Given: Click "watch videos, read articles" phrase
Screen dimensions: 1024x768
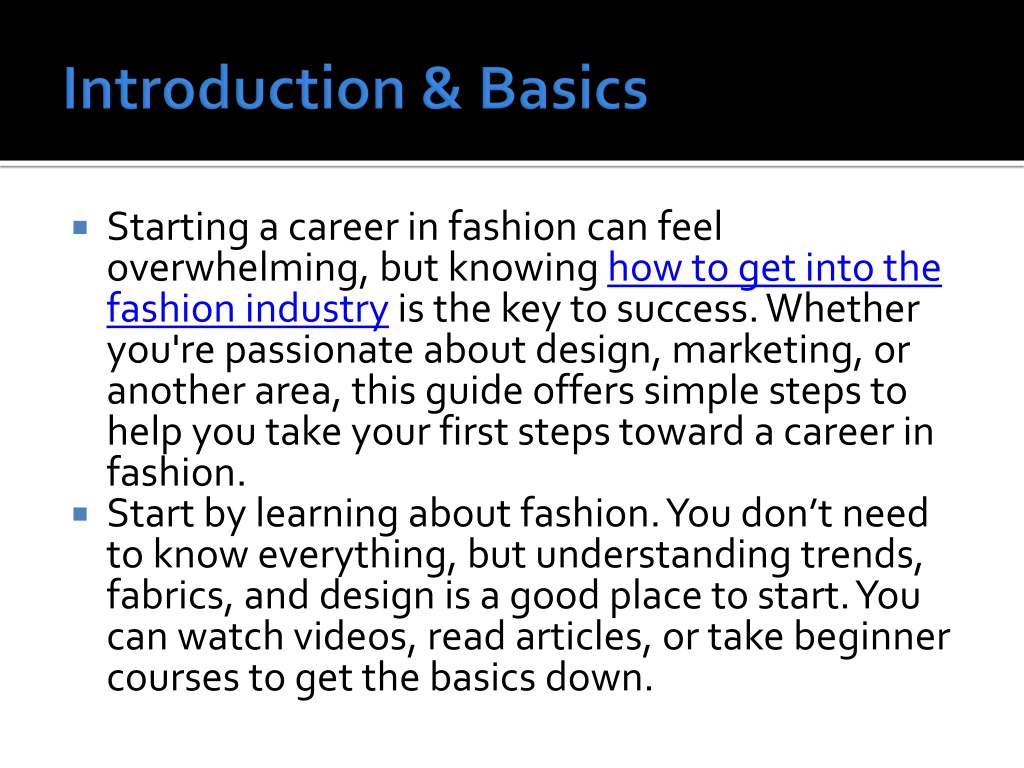Looking at the screenshot, I should point(409,637).
